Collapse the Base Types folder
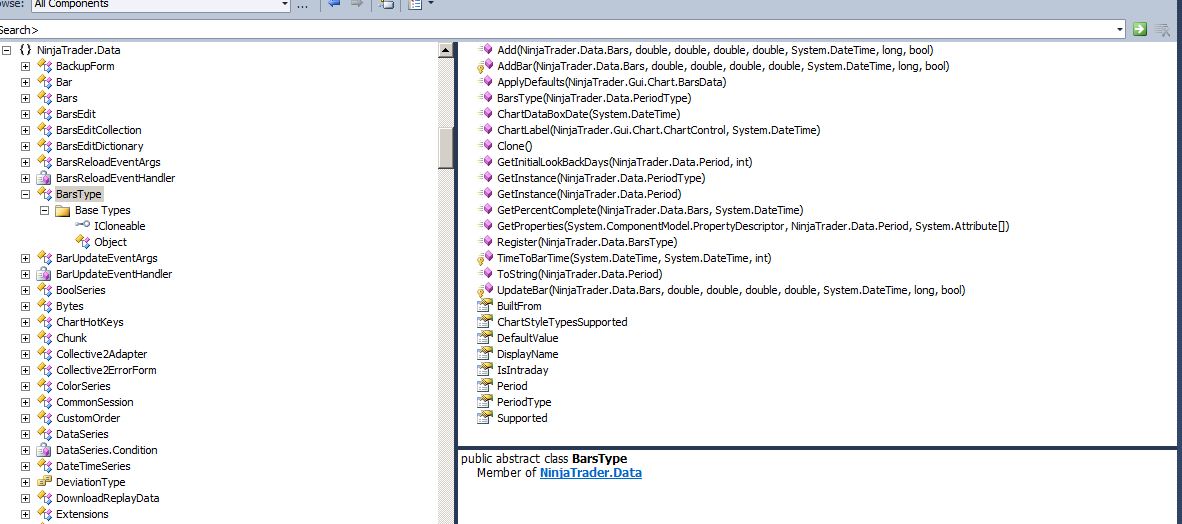 44,210
